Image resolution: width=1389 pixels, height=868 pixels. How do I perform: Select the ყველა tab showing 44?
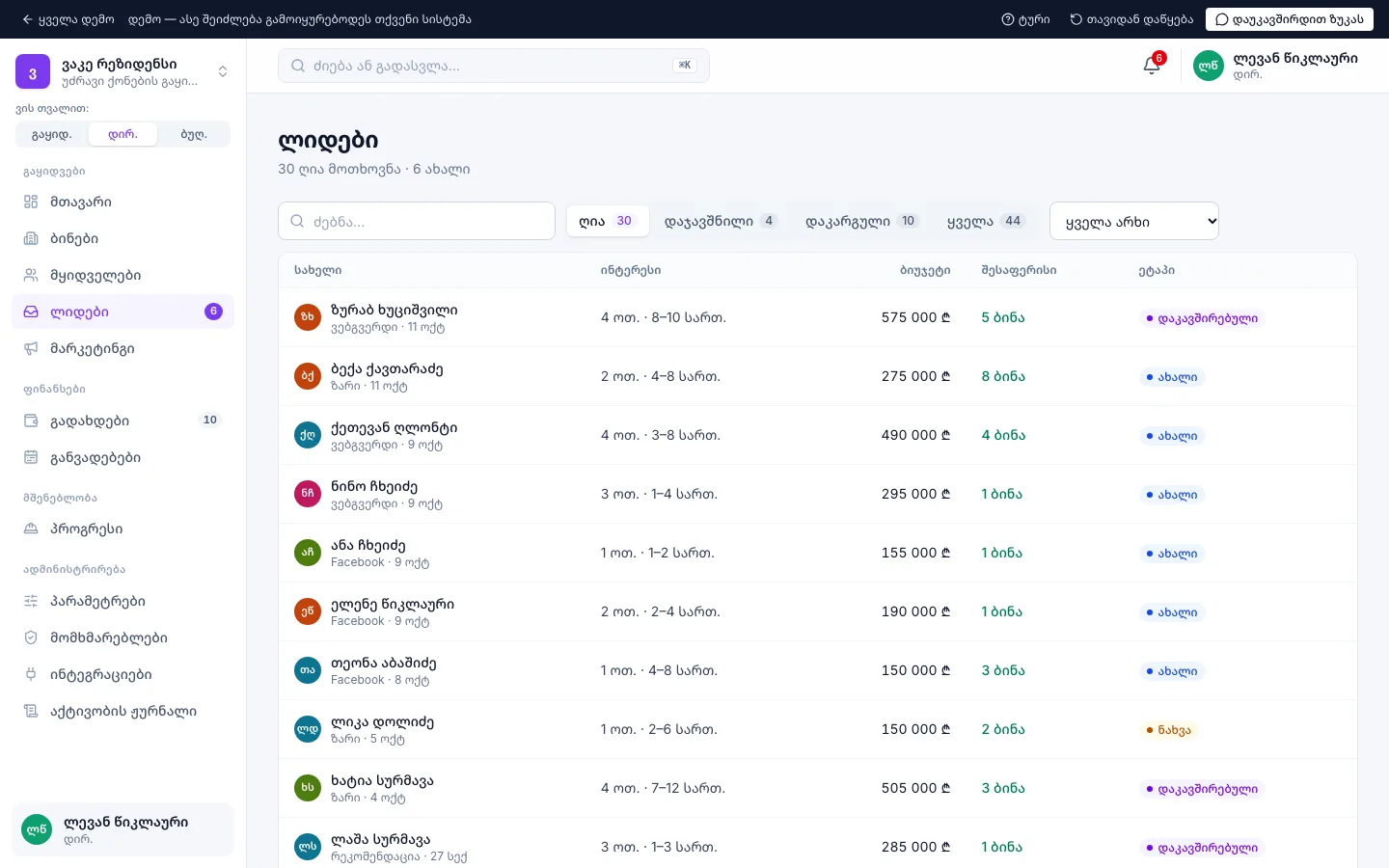pyautogui.click(x=985, y=221)
